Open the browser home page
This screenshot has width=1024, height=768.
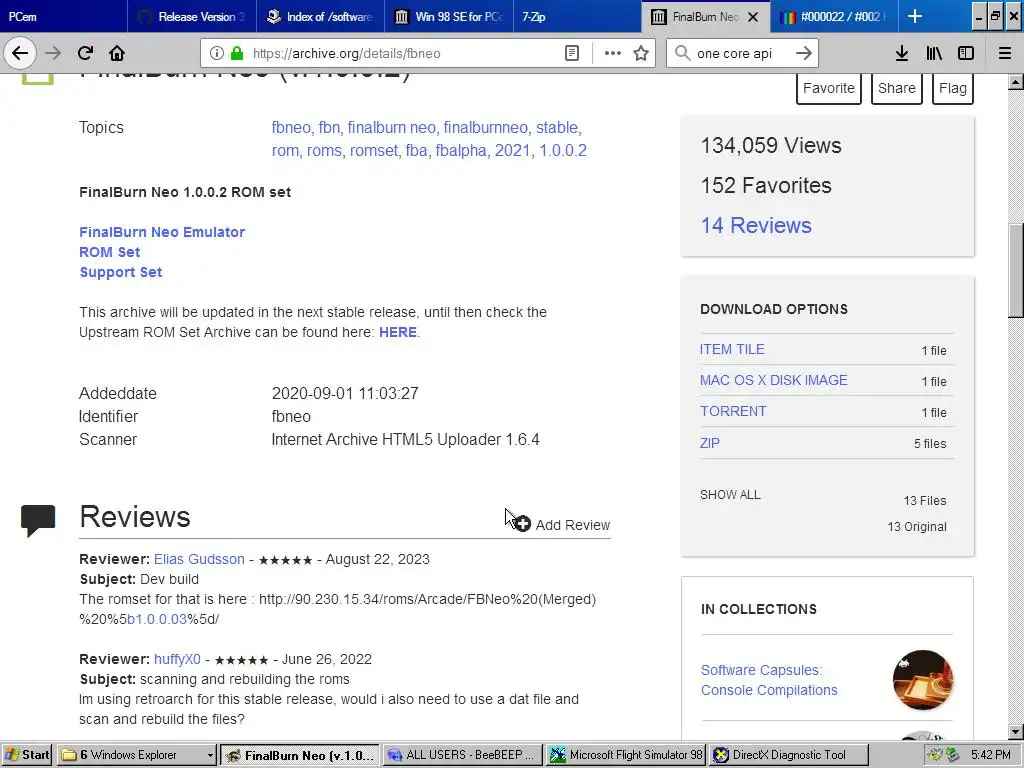click(117, 53)
